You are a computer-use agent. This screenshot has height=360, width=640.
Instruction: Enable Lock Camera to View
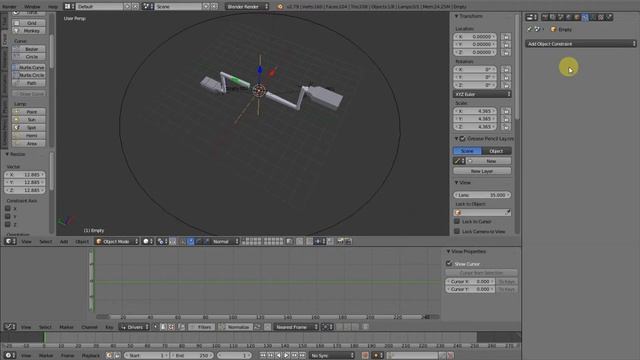click(x=457, y=231)
